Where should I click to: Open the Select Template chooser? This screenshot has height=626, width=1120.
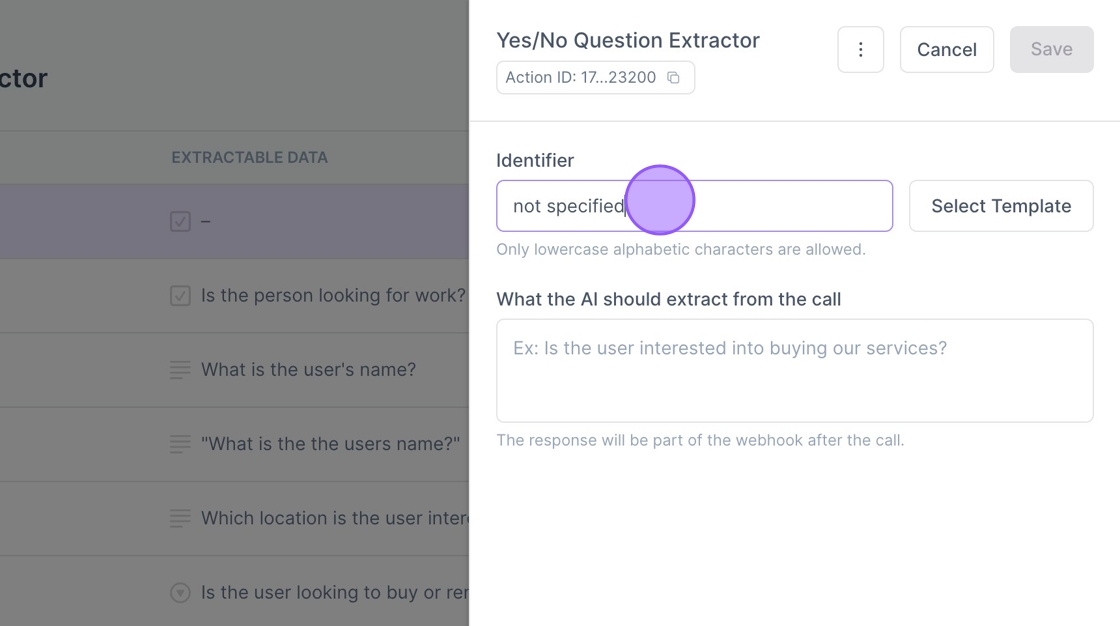1000,206
